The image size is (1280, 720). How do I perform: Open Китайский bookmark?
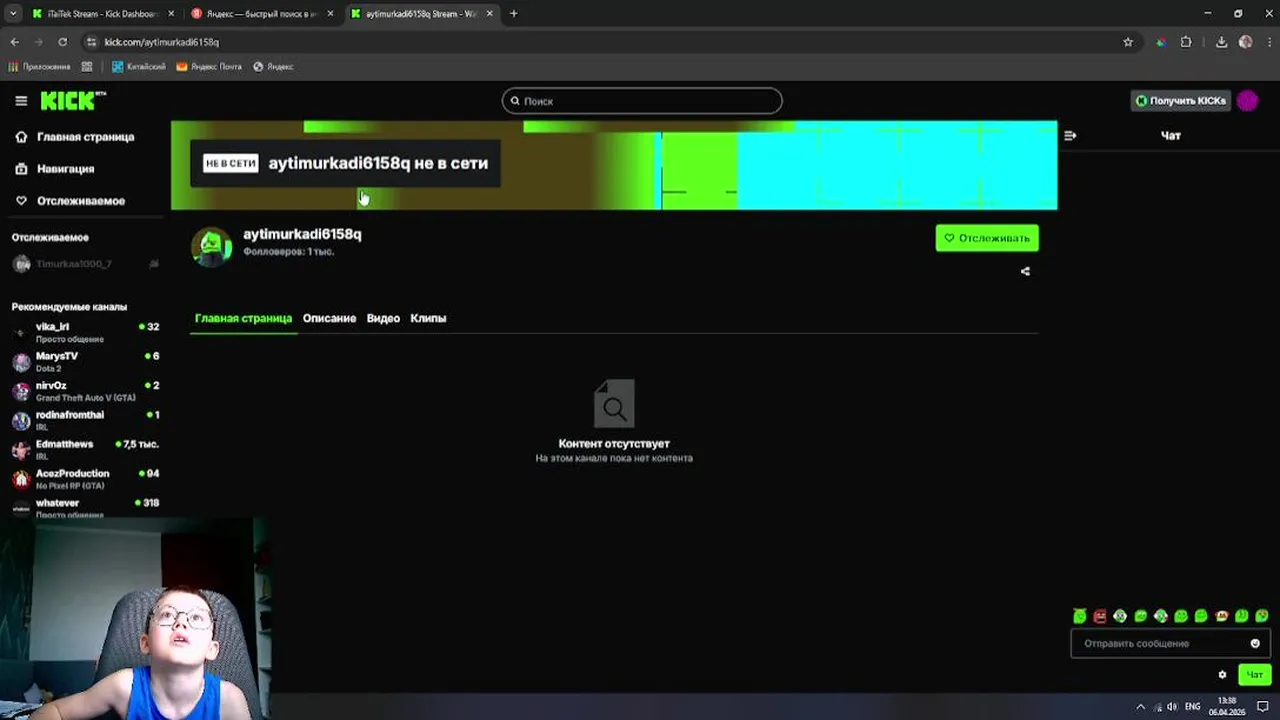click(x=139, y=67)
